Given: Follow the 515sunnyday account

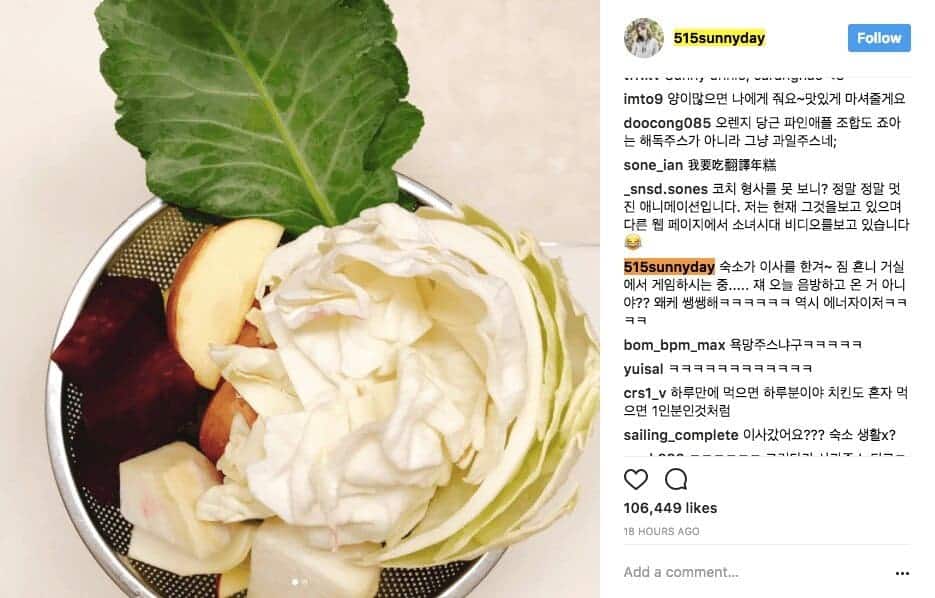Looking at the screenshot, I should pos(879,38).
